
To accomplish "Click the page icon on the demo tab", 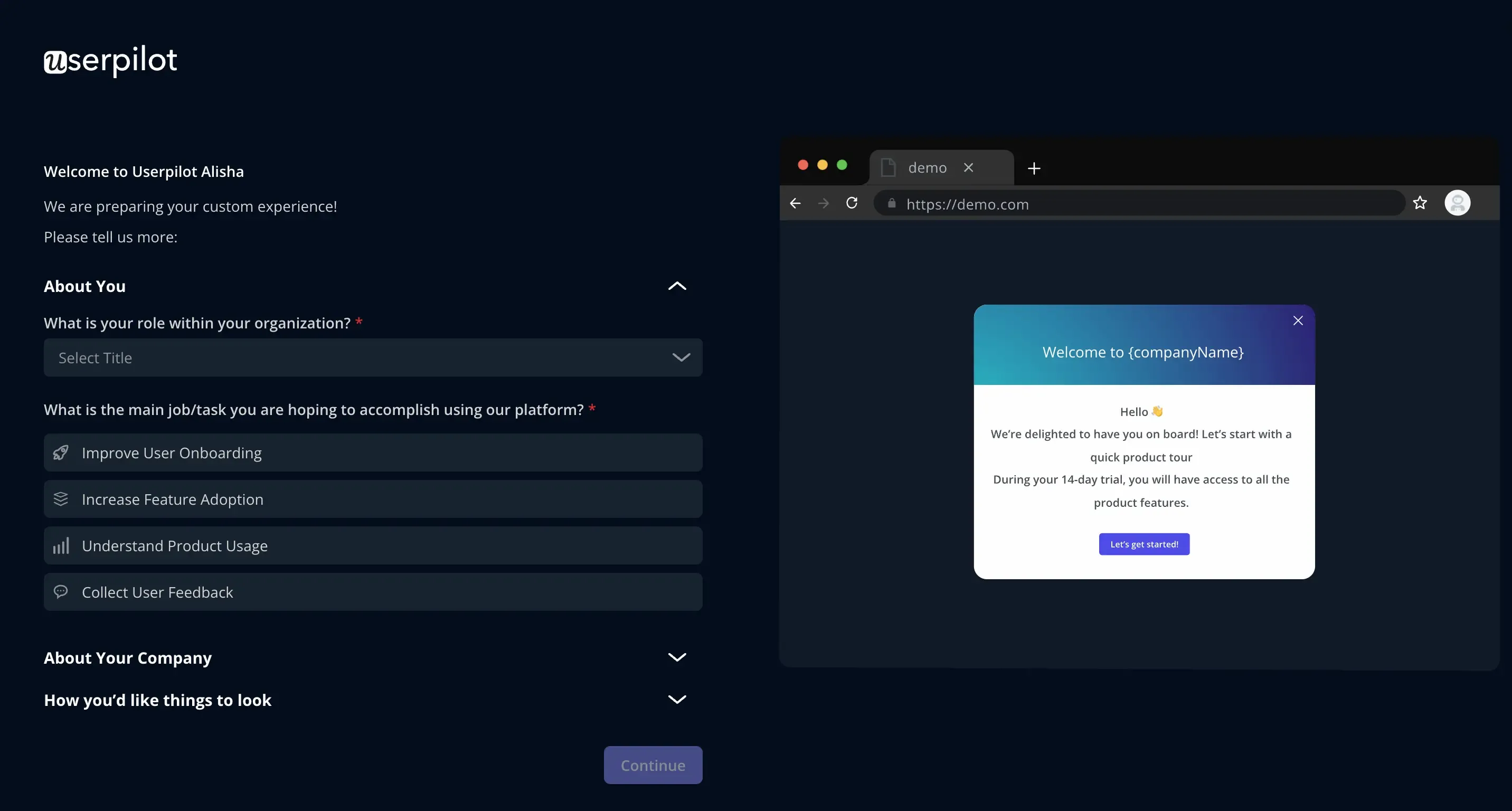I will click(888, 168).
